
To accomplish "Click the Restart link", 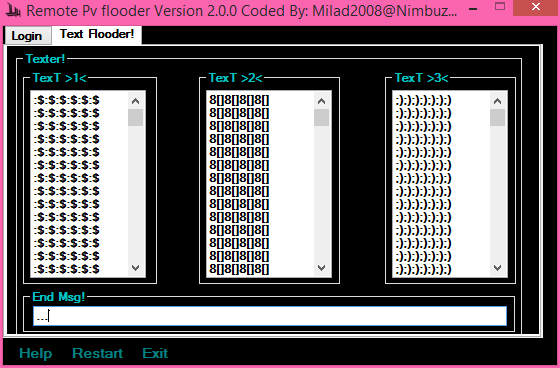I will [x=98, y=353].
